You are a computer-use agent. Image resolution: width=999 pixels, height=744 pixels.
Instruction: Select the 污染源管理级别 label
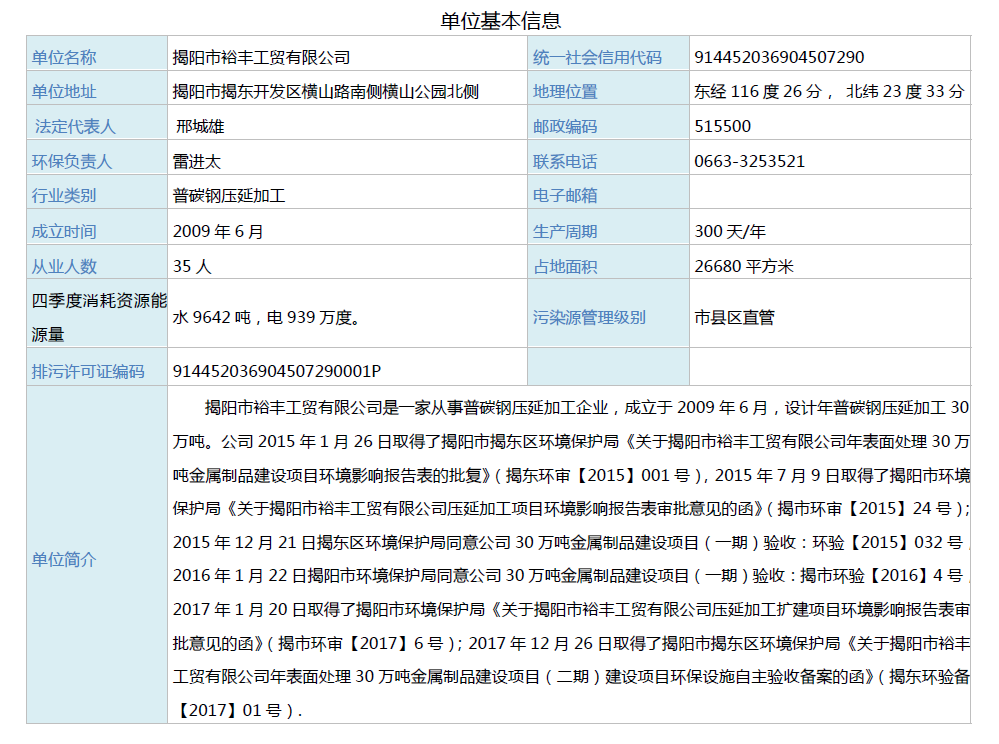click(x=589, y=317)
